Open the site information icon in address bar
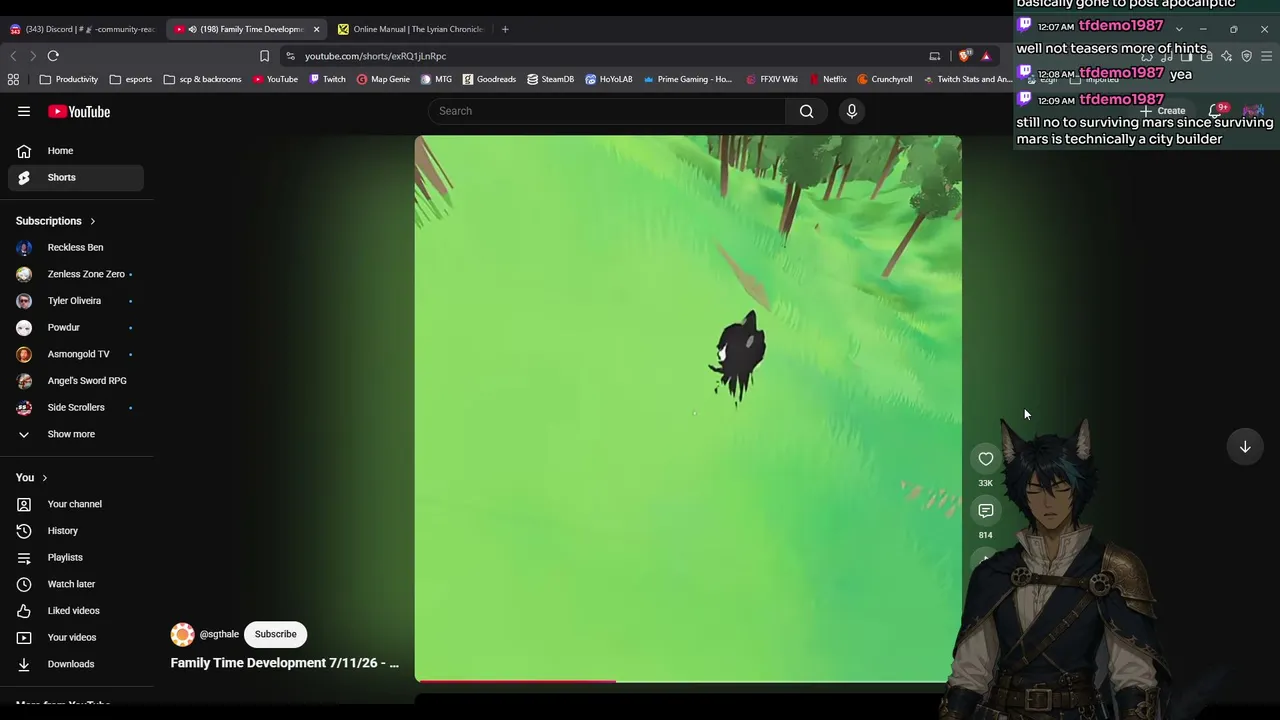The width and height of the screenshot is (1280, 720). (290, 56)
